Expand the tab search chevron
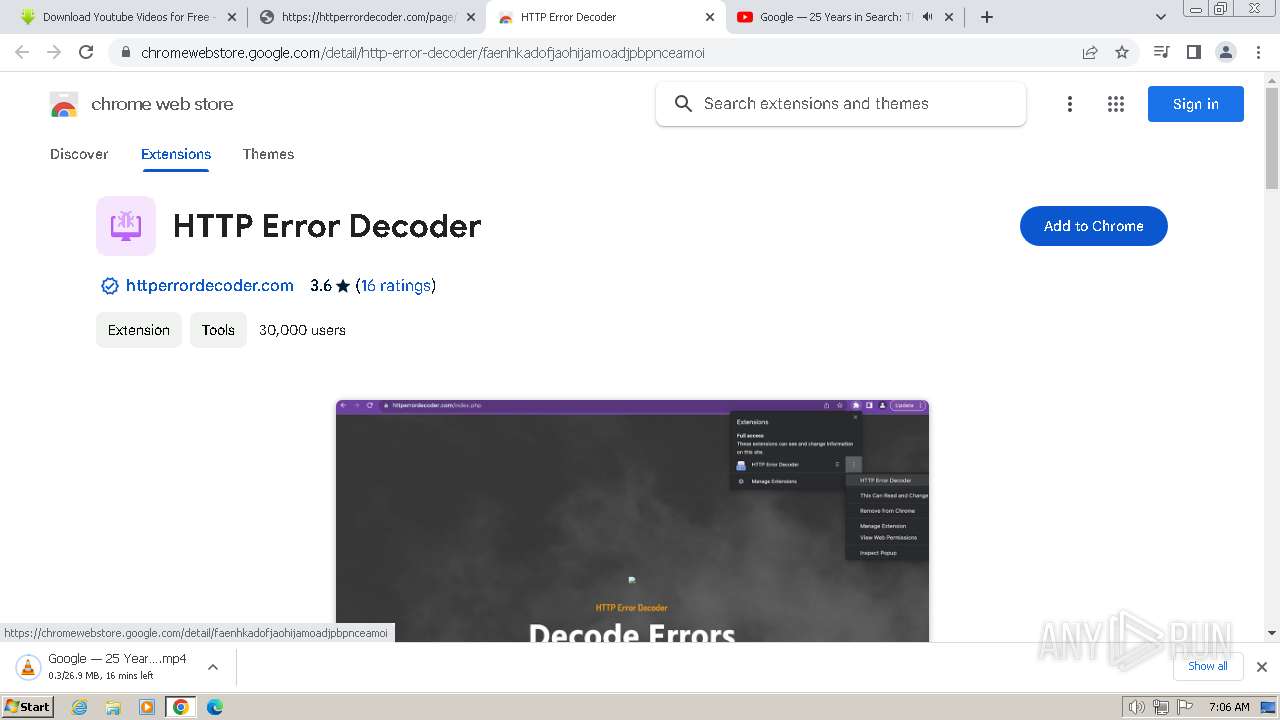This screenshot has height=720, width=1280. (1161, 17)
